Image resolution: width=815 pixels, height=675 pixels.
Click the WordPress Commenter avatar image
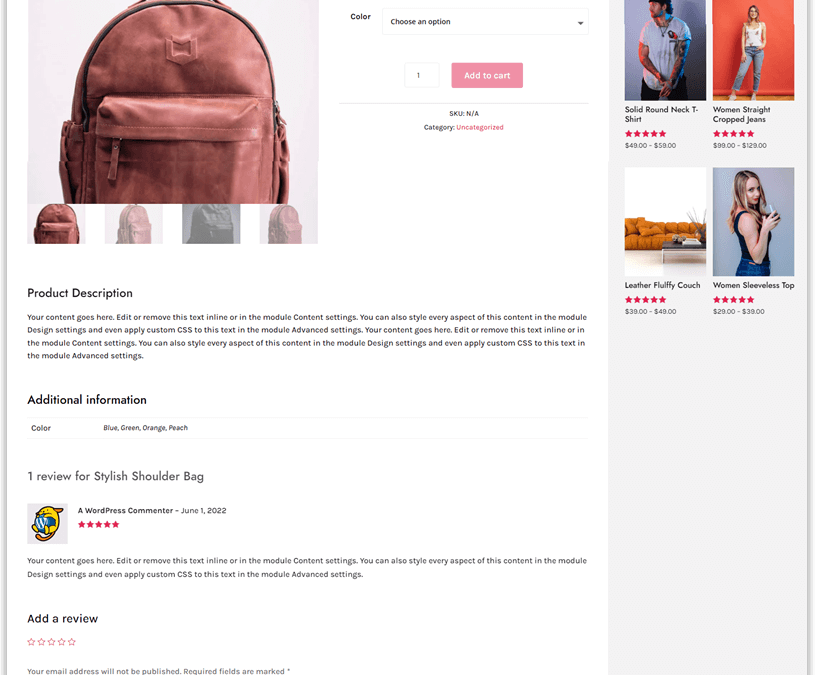click(47, 523)
